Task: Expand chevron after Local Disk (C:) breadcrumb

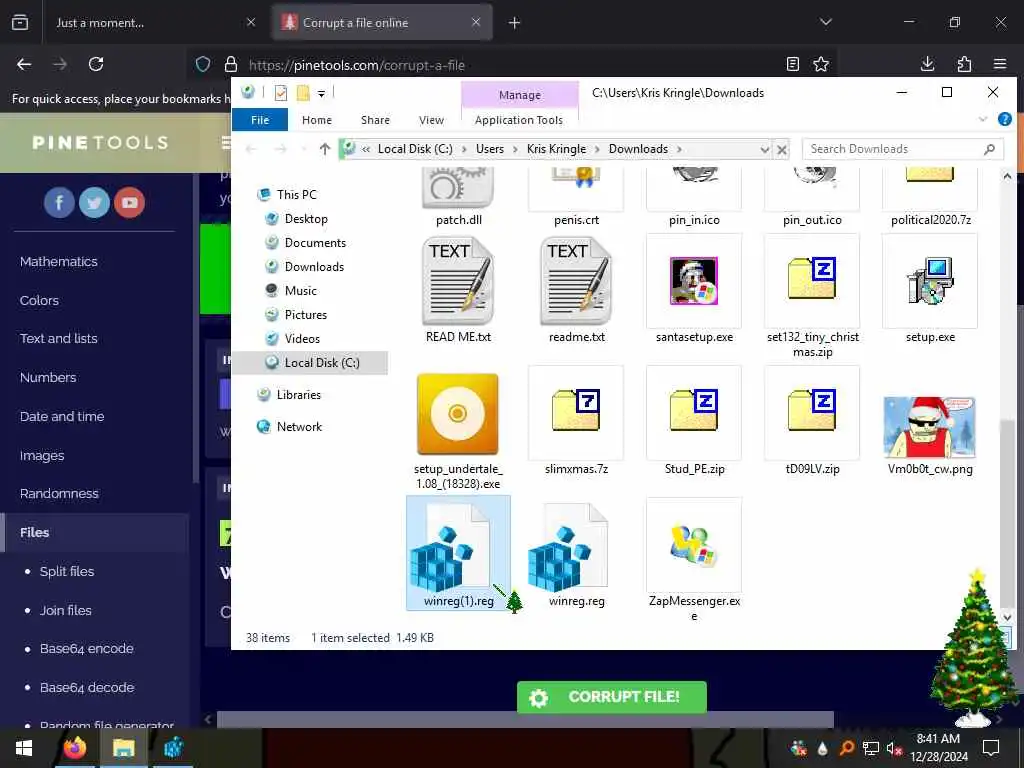Action: (x=464, y=150)
